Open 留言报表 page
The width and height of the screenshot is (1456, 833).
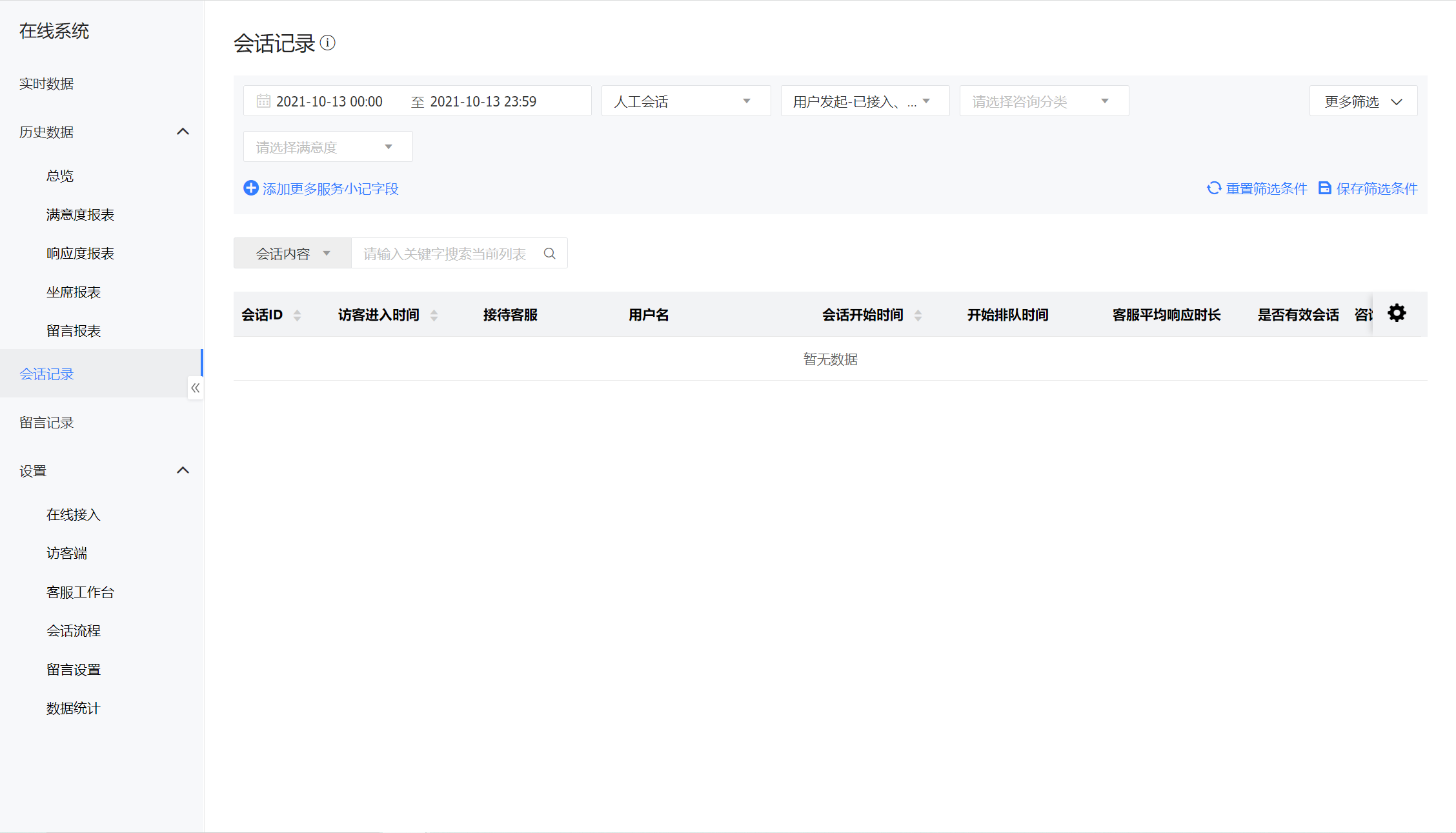pyautogui.click(x=74, y=330)
